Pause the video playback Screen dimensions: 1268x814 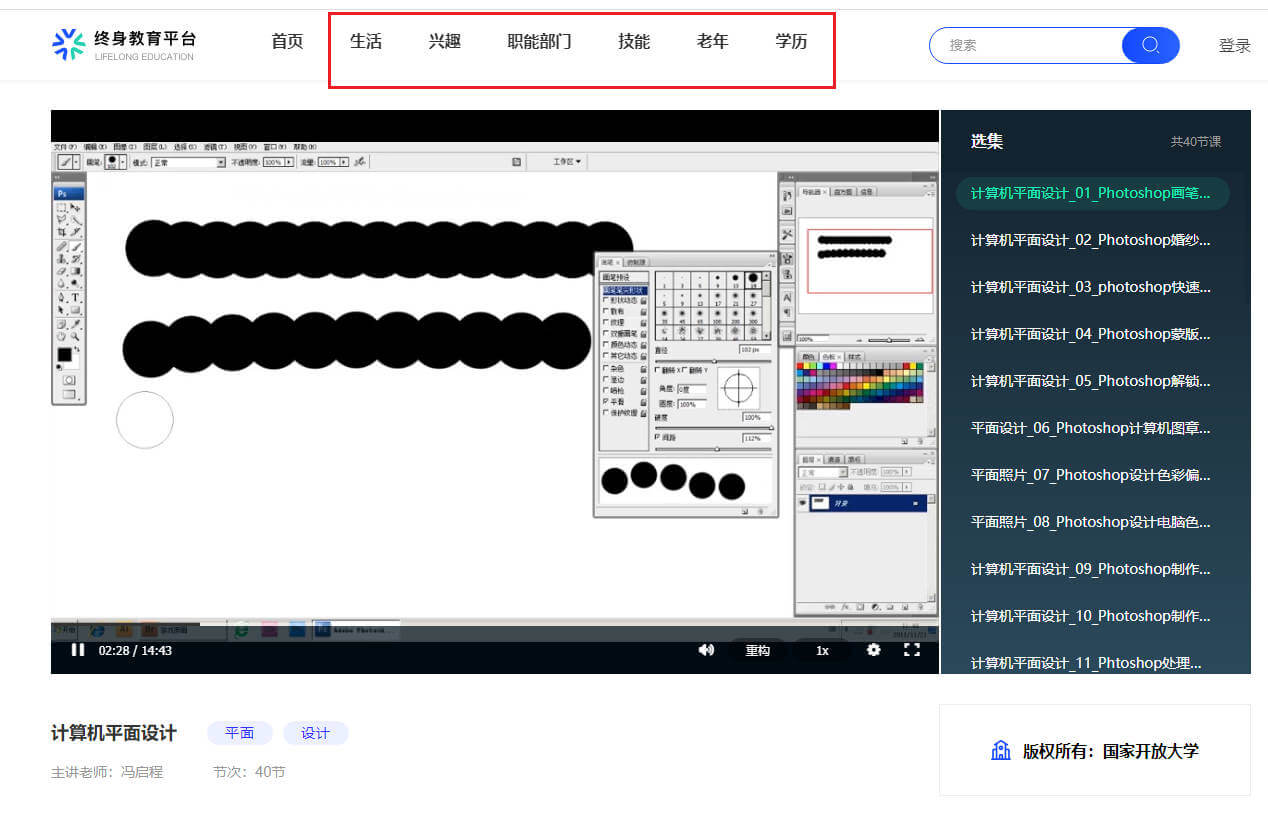click(x=77, y=650)
